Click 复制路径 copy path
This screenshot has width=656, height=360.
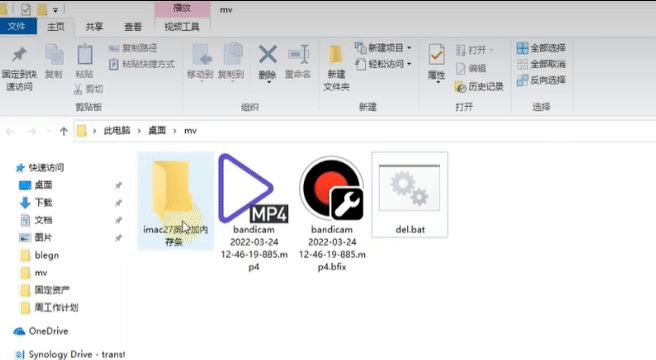click(133, 48)
